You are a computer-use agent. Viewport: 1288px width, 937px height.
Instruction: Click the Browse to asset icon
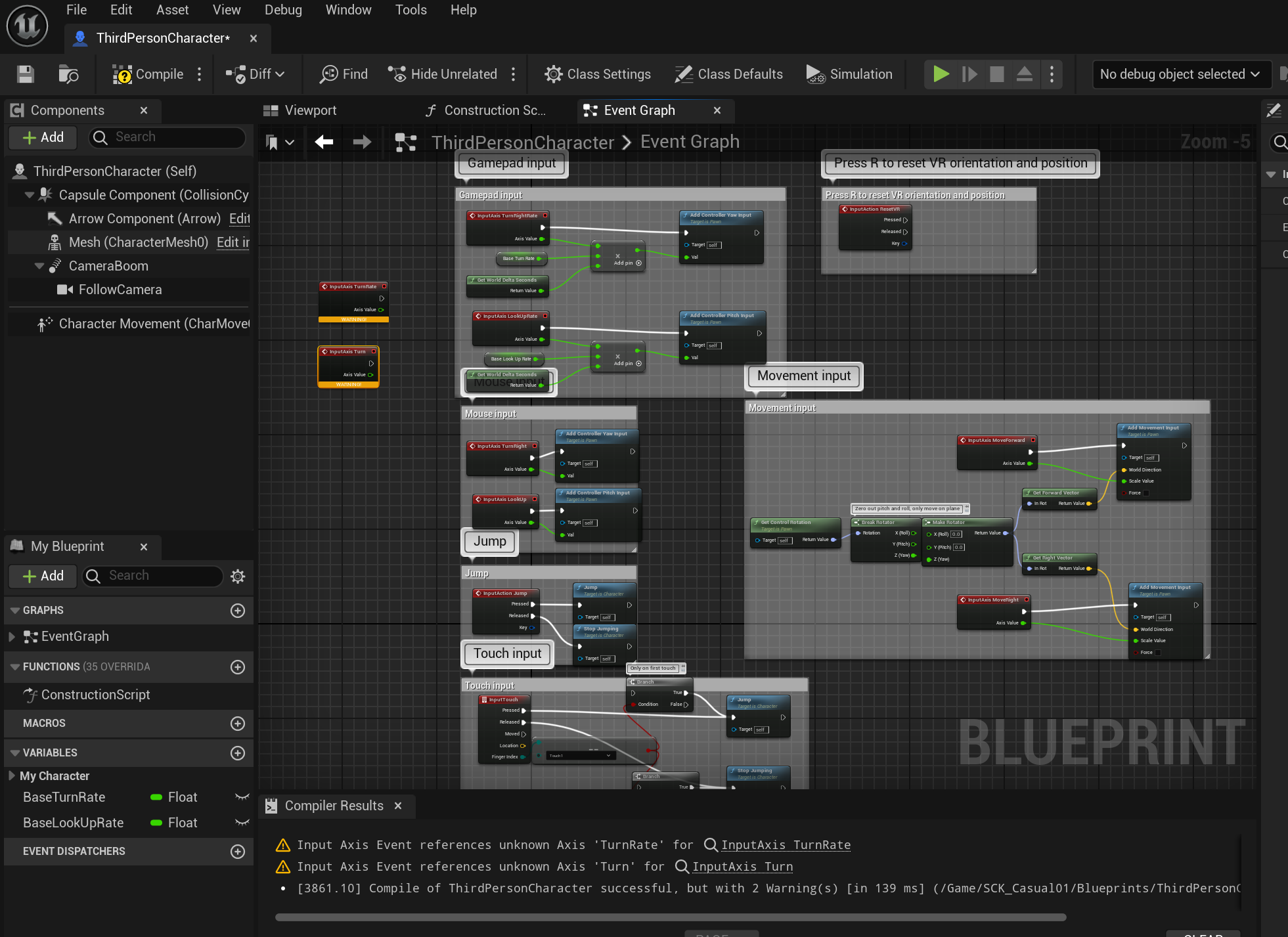point(68,74)
